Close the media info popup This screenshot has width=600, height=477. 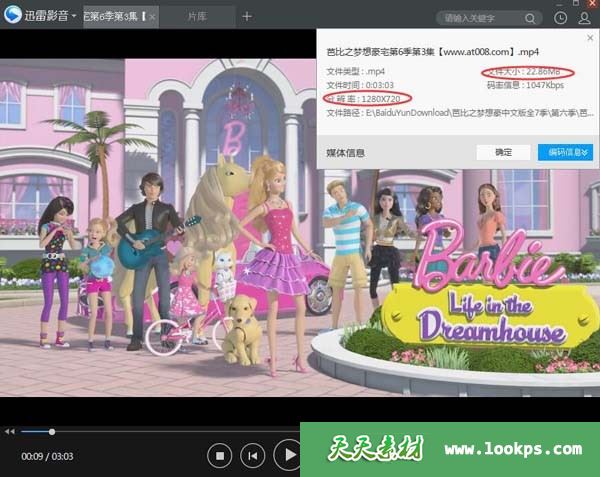pyautogui.click(x=587, y=37)
